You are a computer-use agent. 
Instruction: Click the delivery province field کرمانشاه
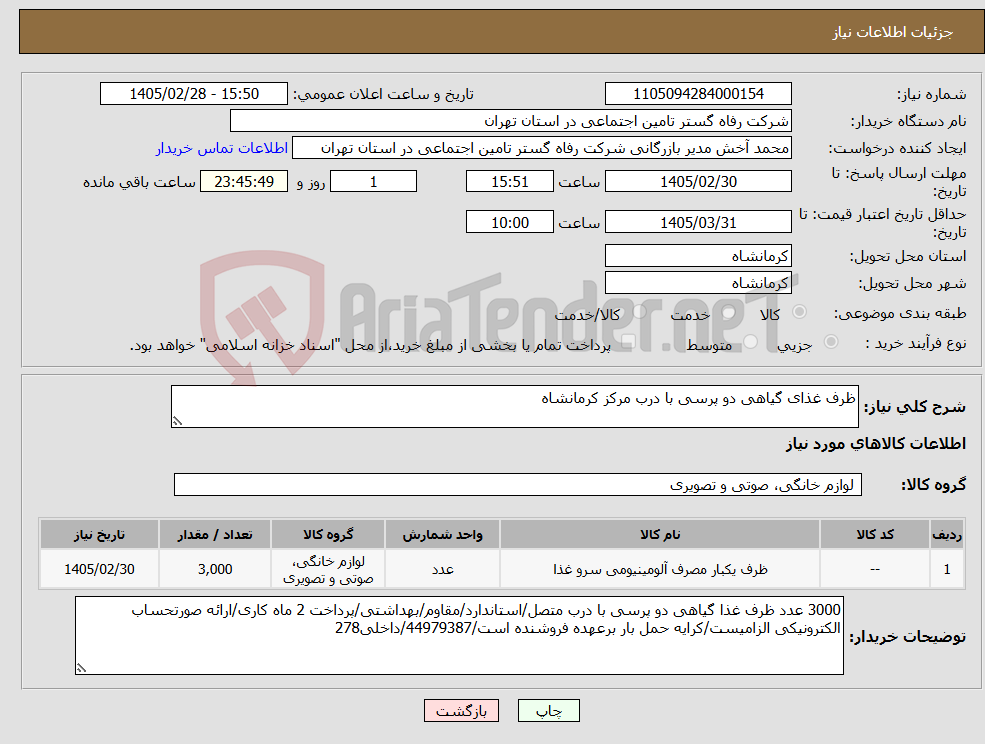(x=698, y=256)
